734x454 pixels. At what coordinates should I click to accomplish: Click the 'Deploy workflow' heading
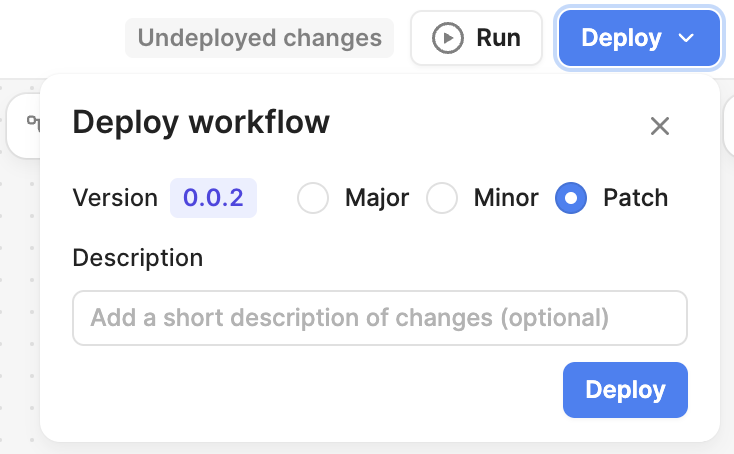coord(201,123)
